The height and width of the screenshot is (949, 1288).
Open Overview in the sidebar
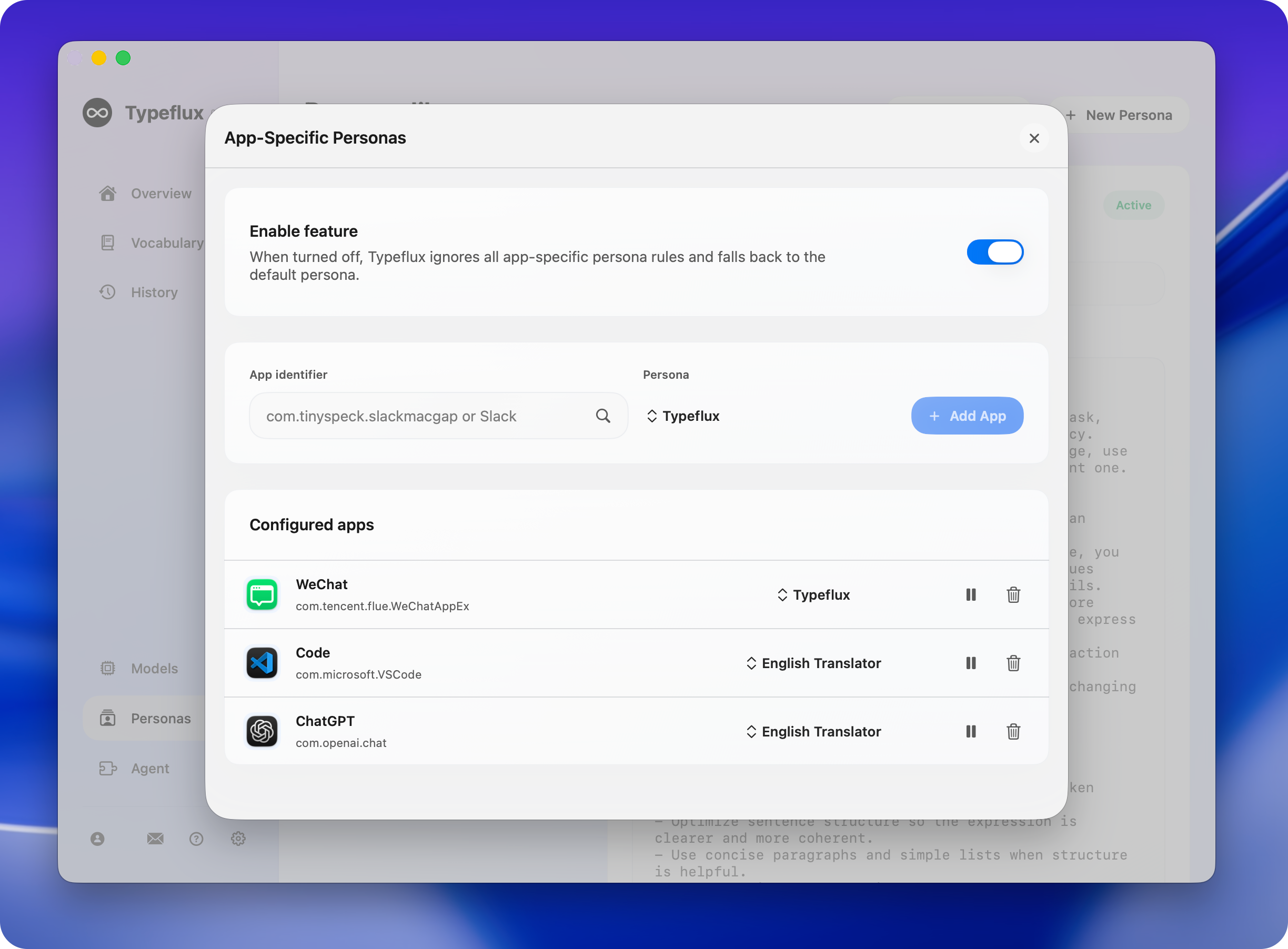[145, 194]
